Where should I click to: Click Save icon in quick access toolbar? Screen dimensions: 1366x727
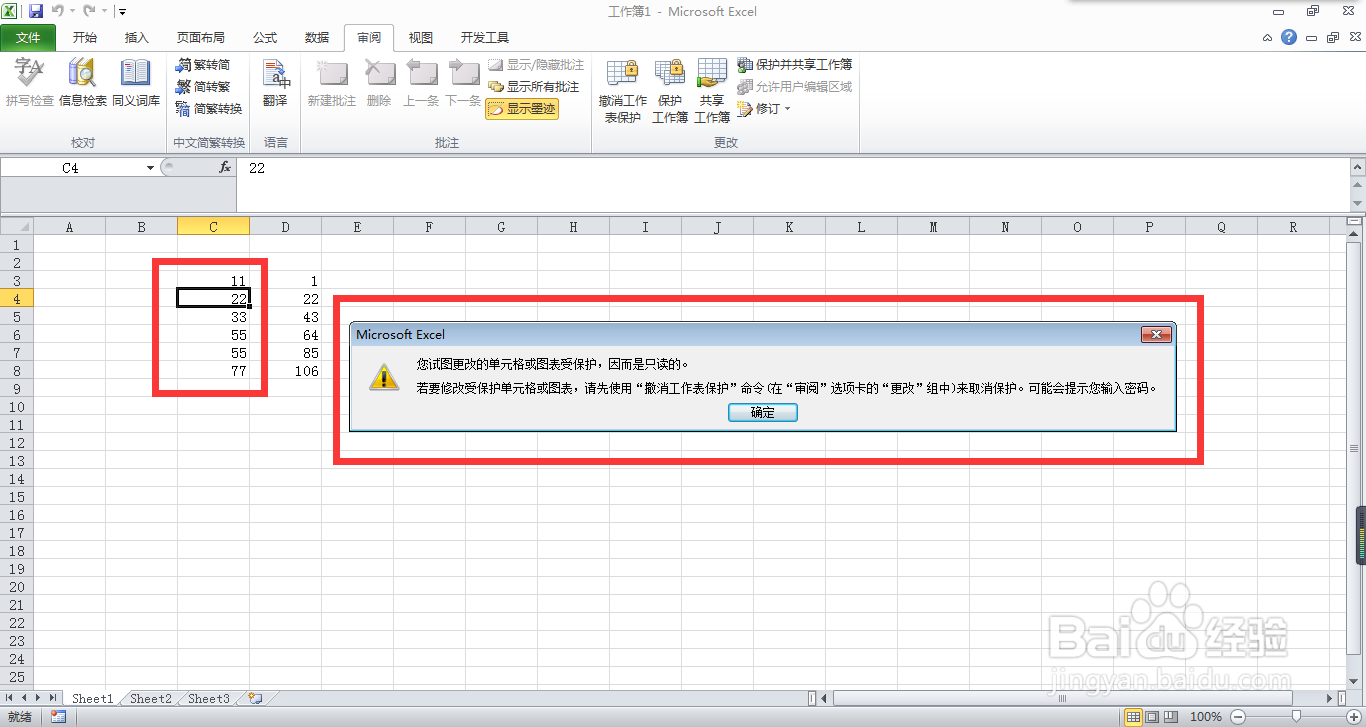coord(36,12)
